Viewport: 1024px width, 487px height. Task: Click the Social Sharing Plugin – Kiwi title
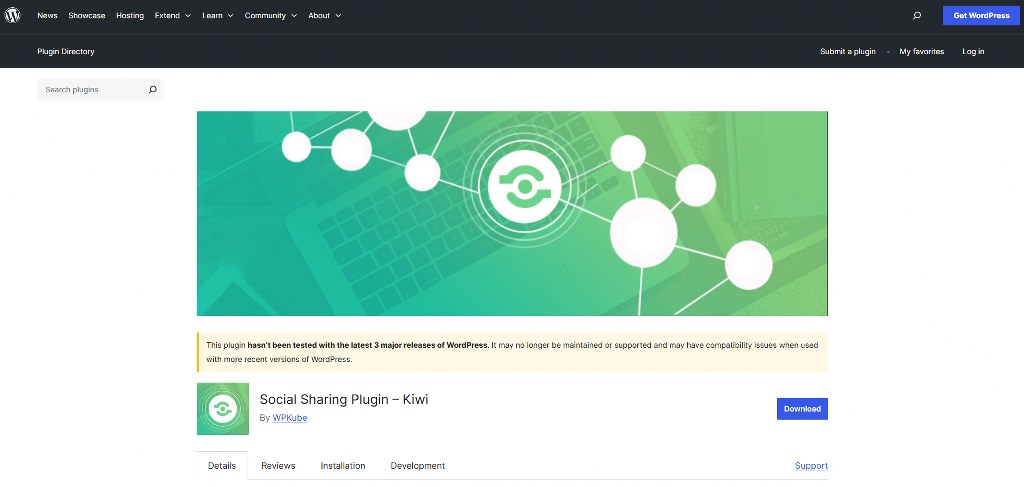[x=344, y=399]
